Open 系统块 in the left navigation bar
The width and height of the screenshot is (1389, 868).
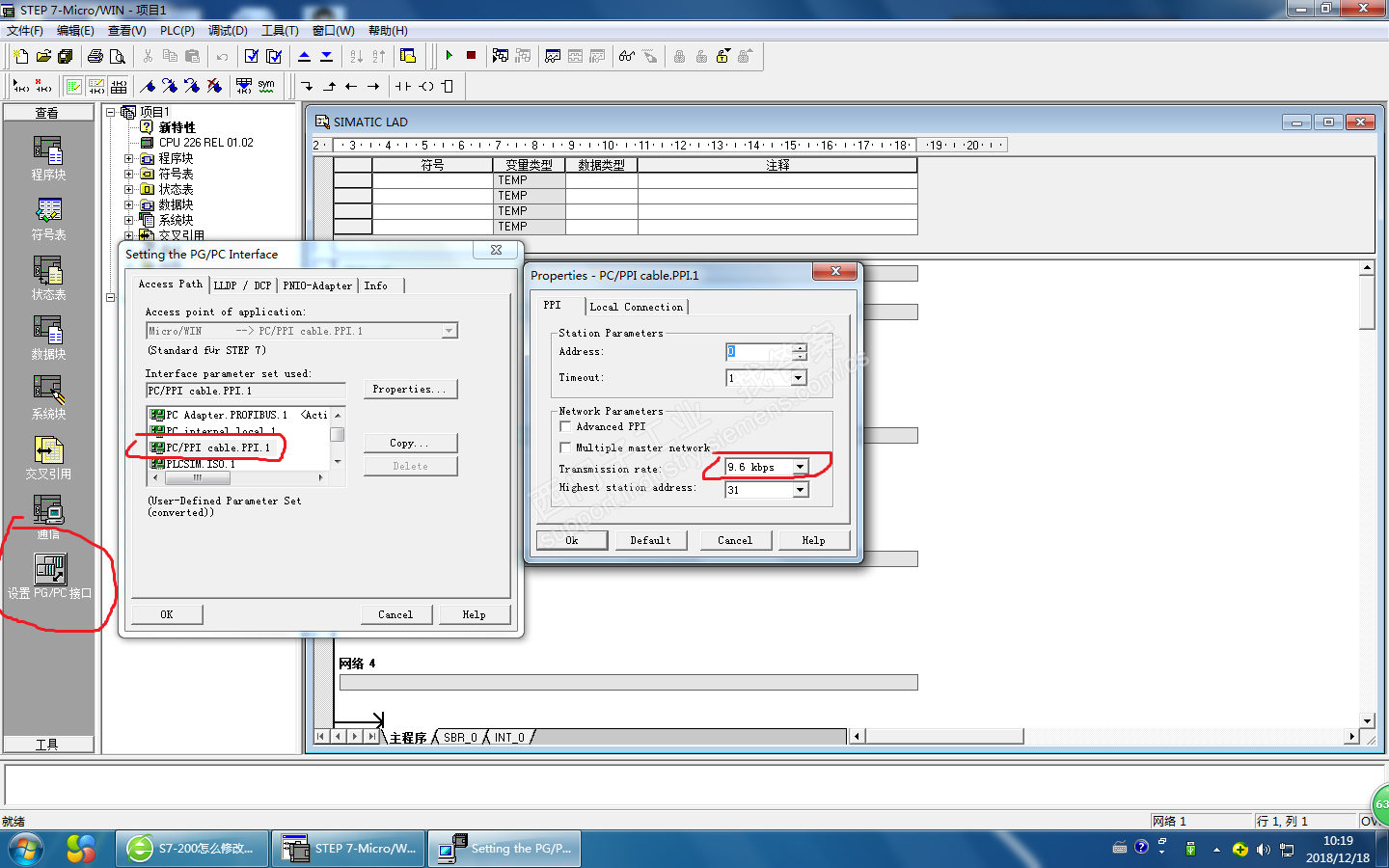click(x=48, y=397)
